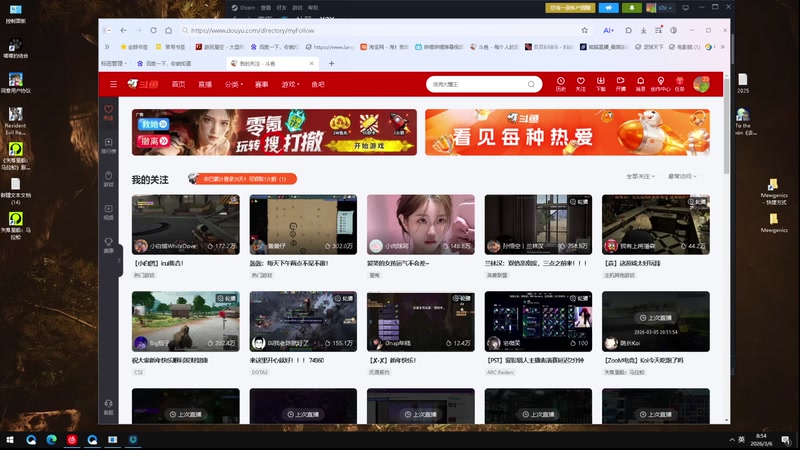
Task: Open the browser AI+ assistant button
Action: point(608,31)
